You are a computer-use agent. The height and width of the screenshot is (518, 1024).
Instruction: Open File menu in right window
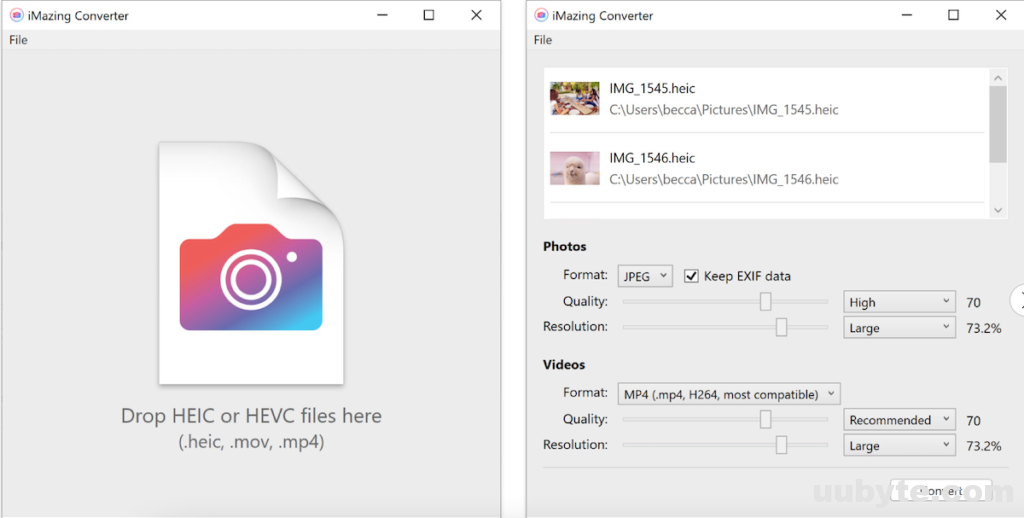point(543,40)
